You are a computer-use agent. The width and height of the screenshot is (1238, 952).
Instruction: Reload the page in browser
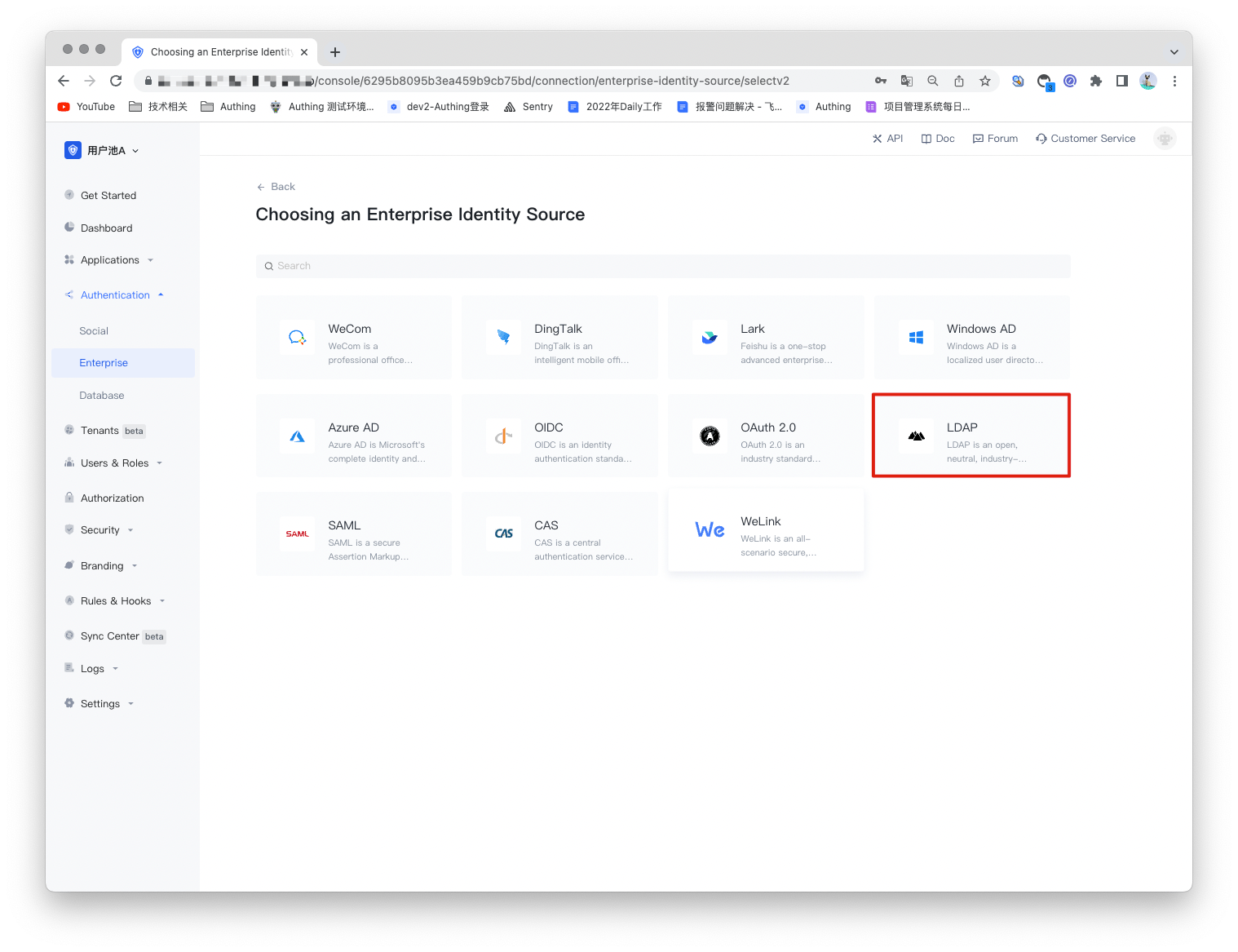coord(116,81)
